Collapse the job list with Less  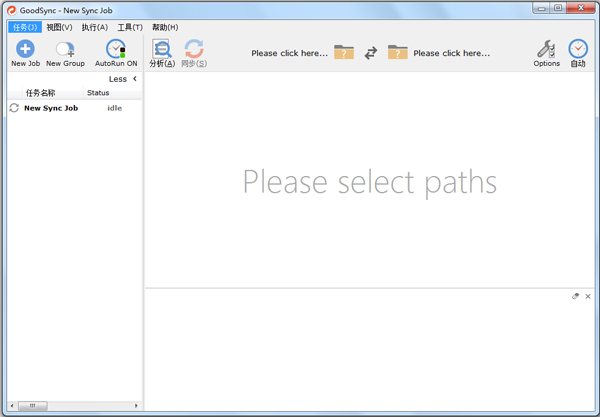coord(123,79)
